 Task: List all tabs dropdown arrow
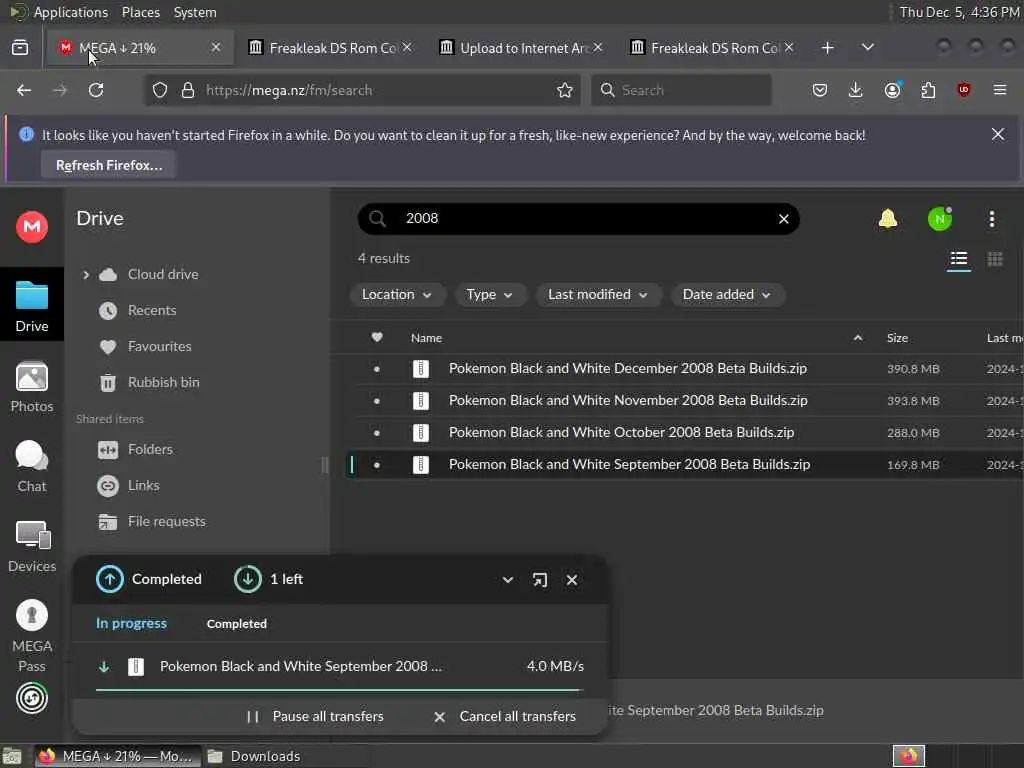(x=868, y=47)
